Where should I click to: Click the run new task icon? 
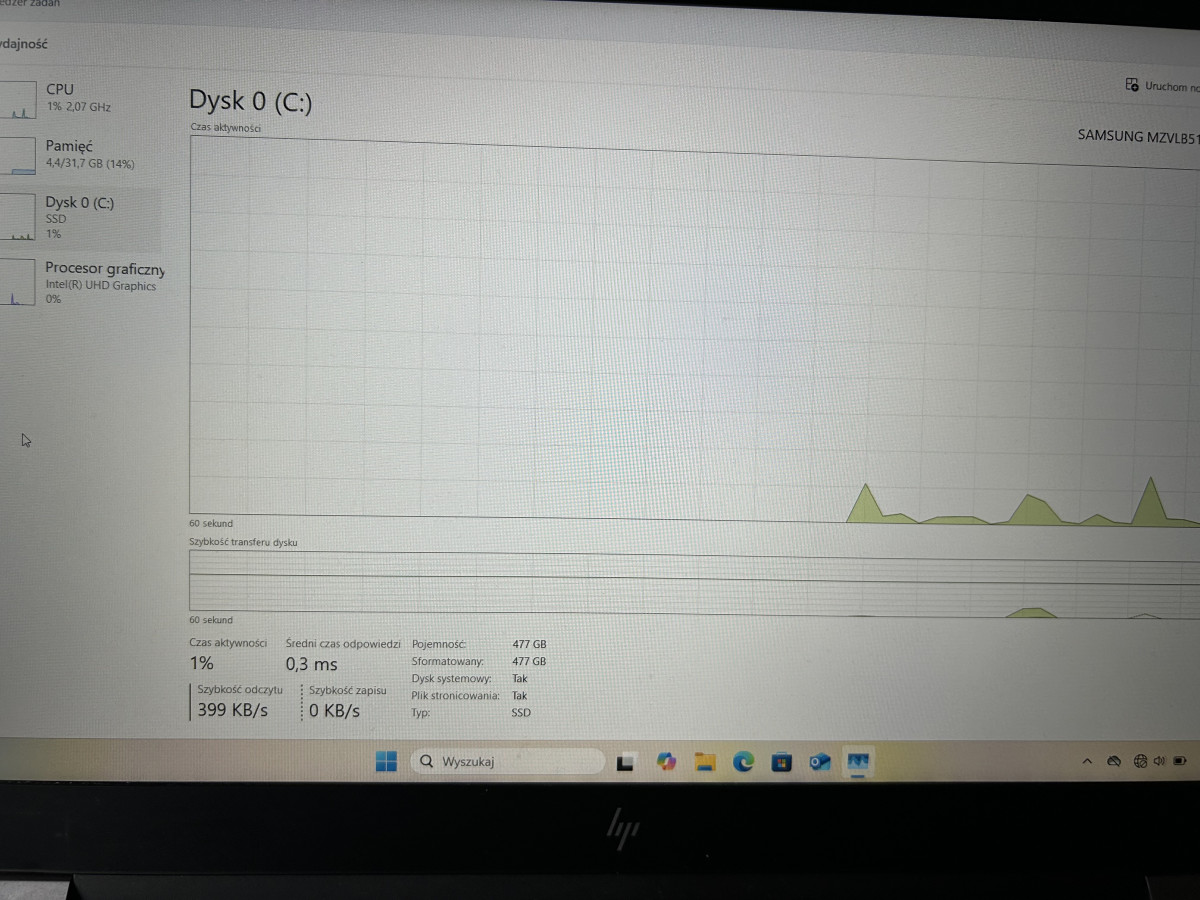pyautogui.click(x=1132, y=85)
